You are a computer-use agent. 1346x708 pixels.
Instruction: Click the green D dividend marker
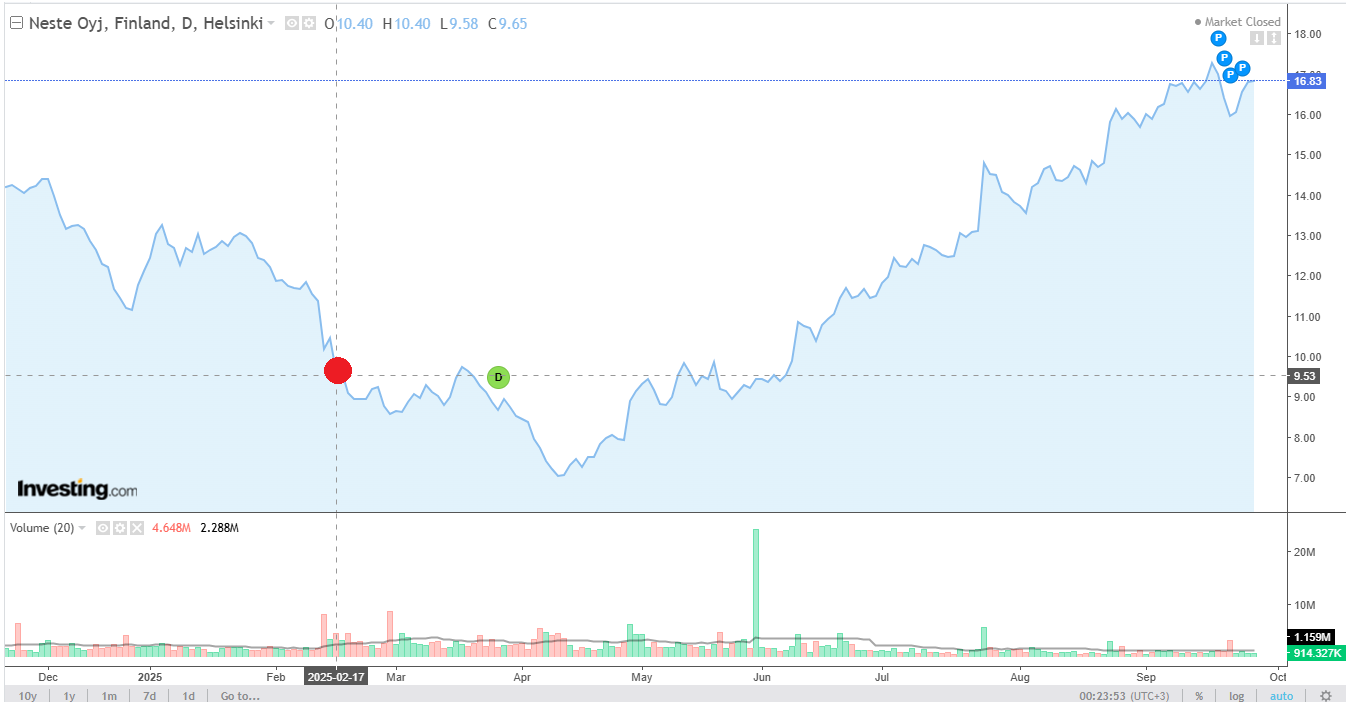[x=498, y=377]
